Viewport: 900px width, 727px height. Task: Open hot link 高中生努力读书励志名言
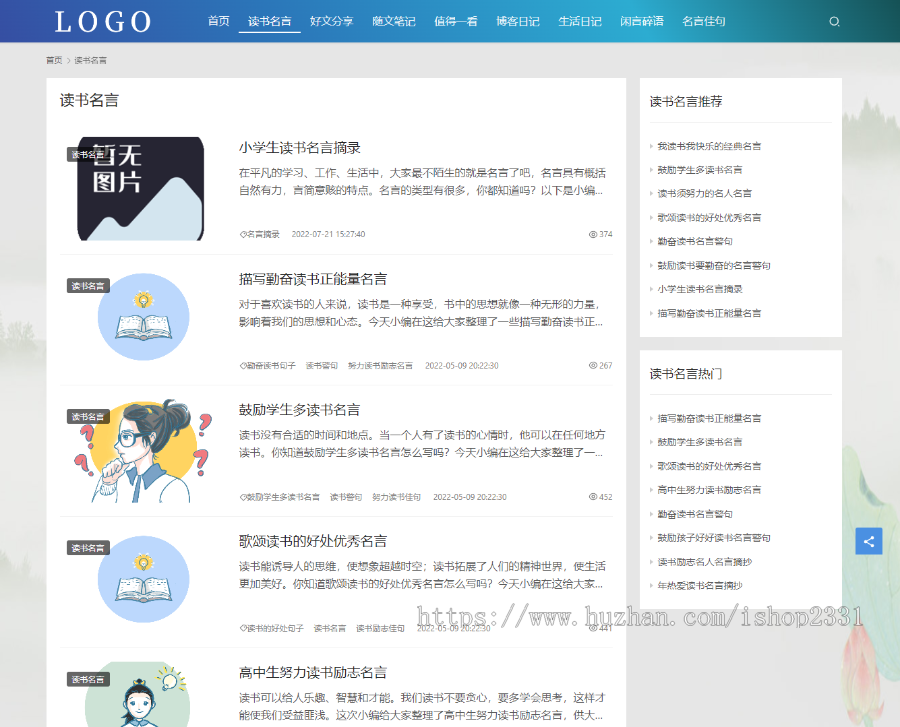709,490
